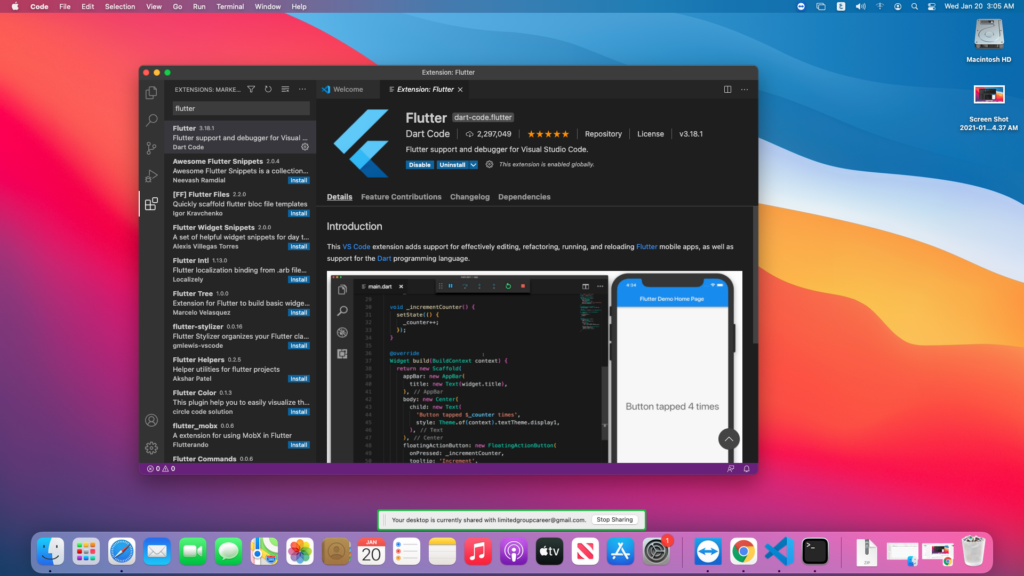Open Accounts icon in activity bar
Screen dimensions: 1024x576
coord(152,421)
